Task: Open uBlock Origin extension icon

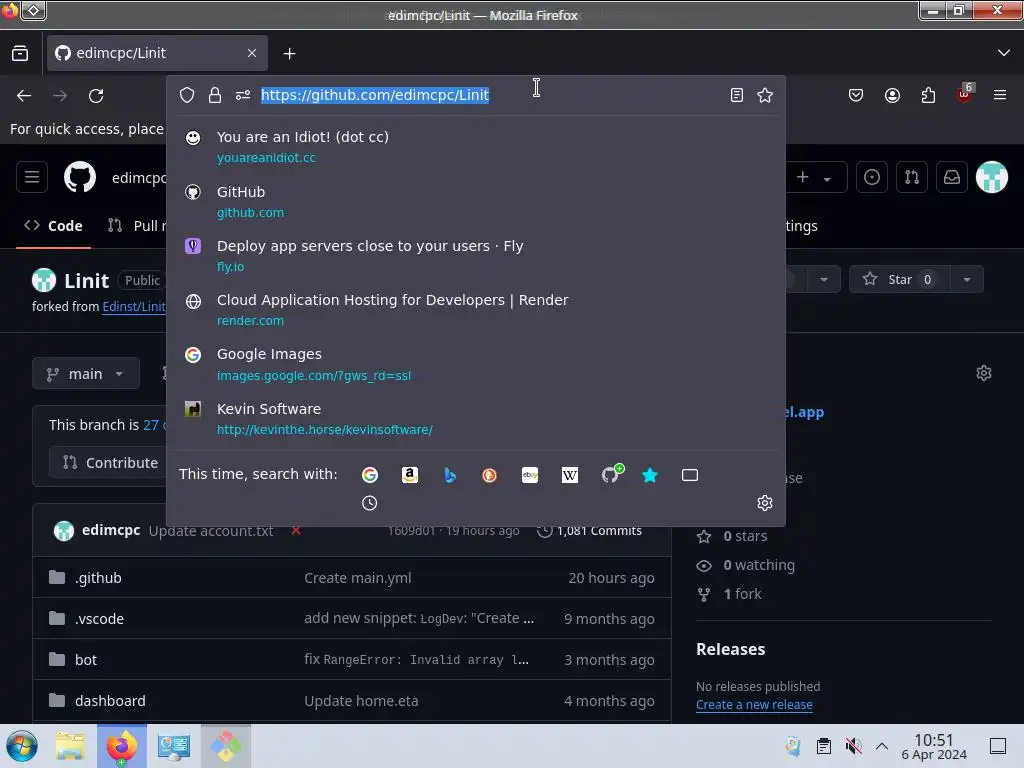Action: (965, 95)
